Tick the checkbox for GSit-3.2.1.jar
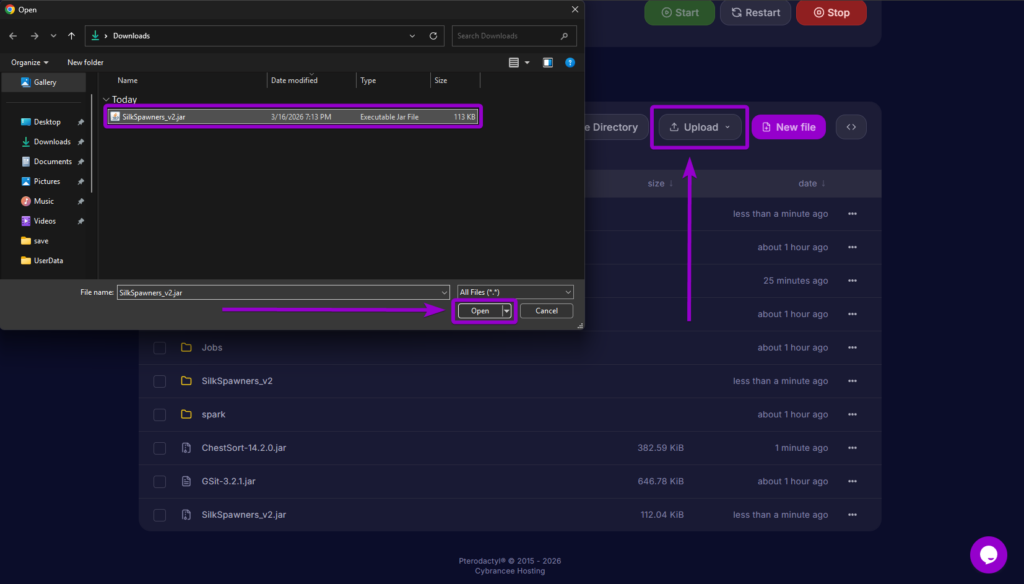 (x=159, y=481)
